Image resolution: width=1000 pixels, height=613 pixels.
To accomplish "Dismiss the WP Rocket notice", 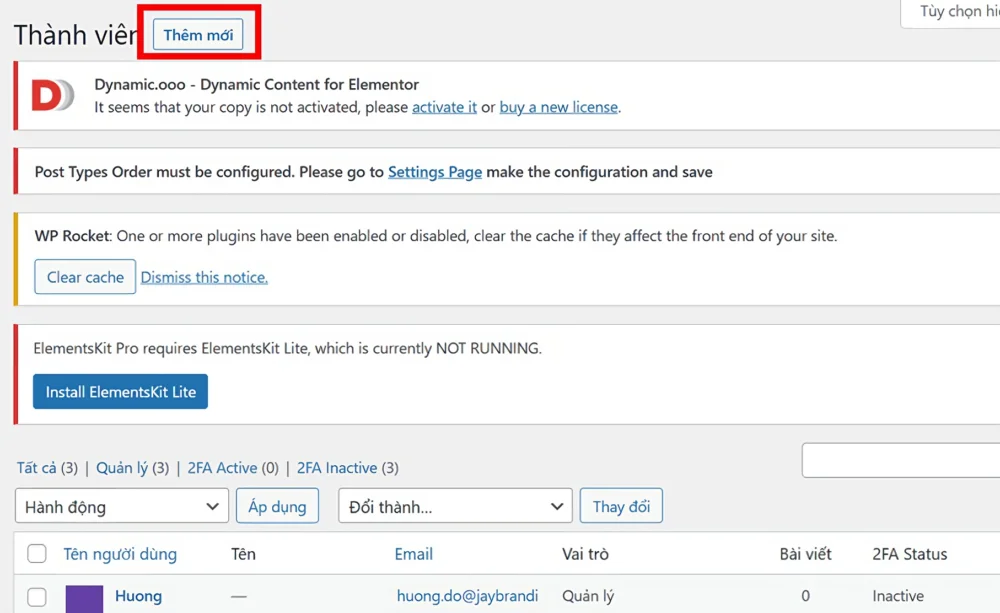I will point(204,277).
